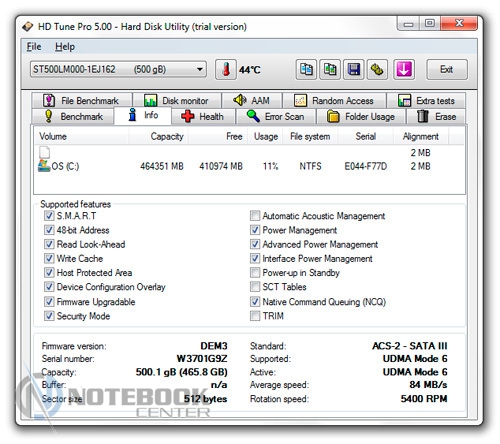The image size is (500, 444).
Task: Switch to the Folder Usage tab
Action: click(x=361, y=117)
